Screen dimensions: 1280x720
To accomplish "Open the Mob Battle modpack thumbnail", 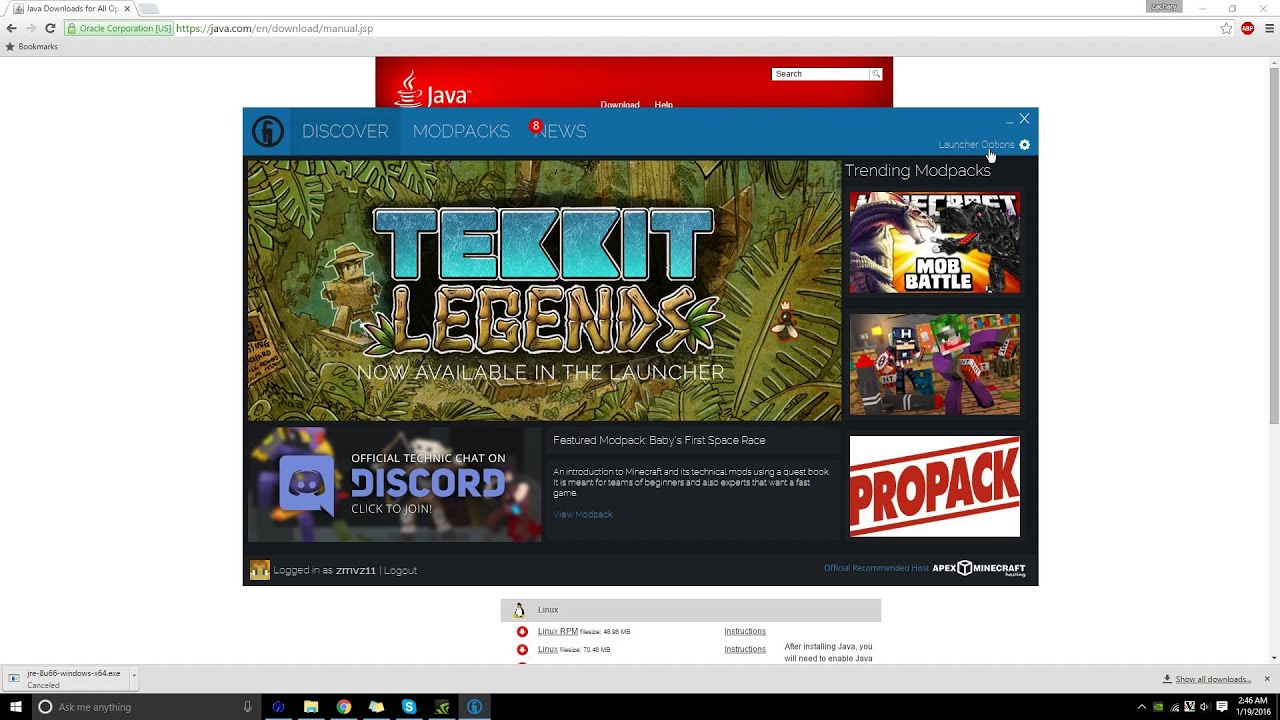I will 935,243.
